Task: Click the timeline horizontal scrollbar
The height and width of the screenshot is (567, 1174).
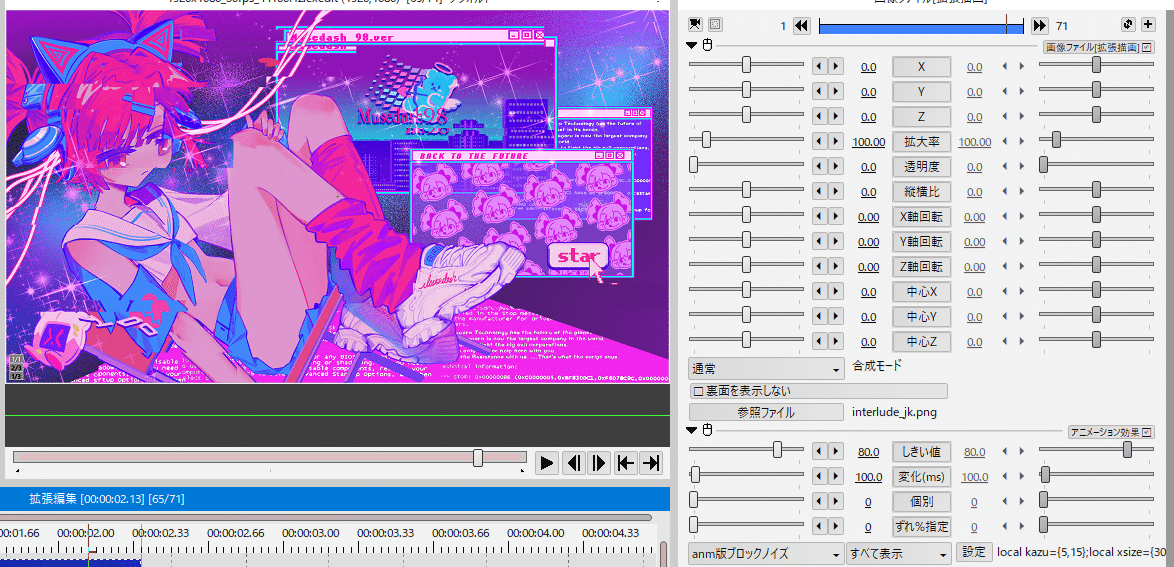Action: 326,517
